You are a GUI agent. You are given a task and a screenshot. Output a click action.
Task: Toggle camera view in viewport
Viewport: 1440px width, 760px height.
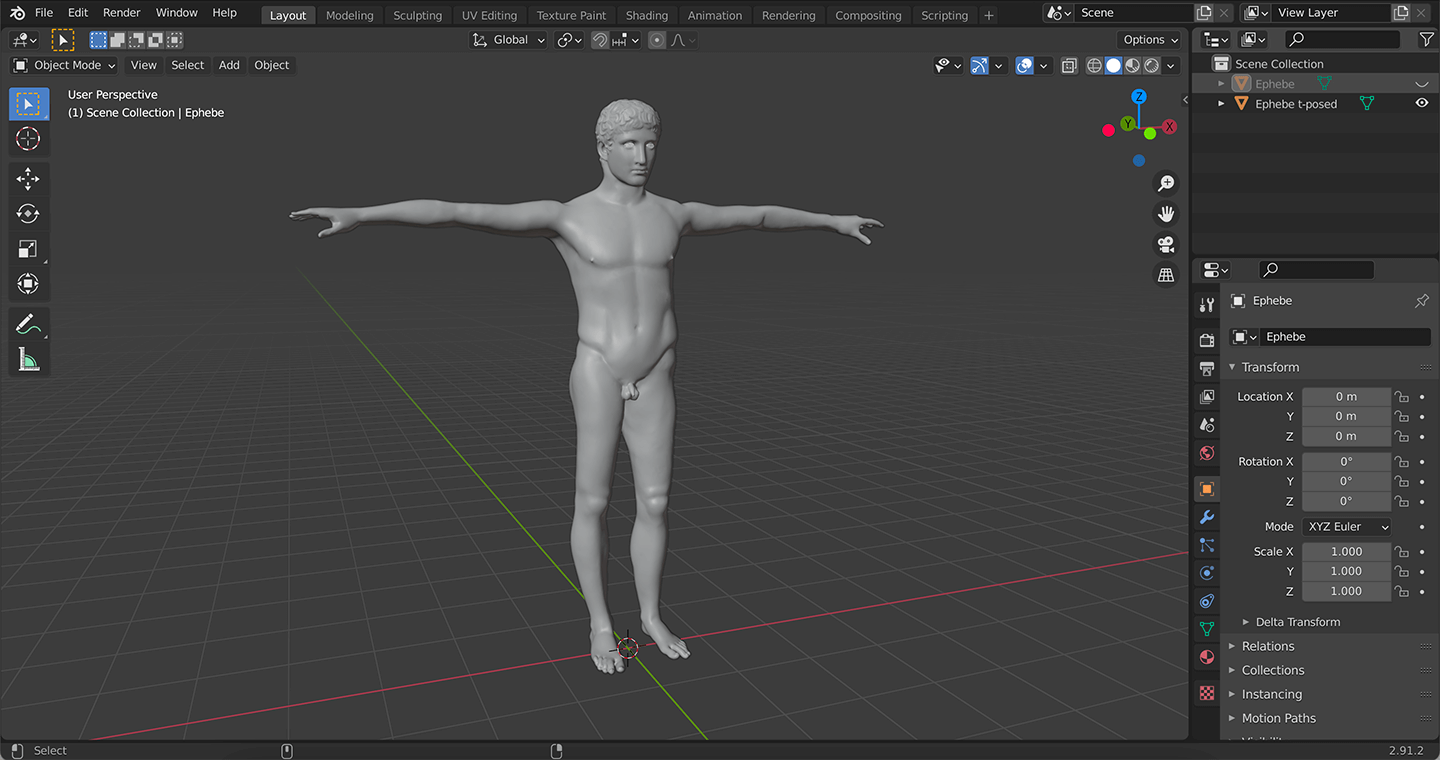[x=1166, y=245]
